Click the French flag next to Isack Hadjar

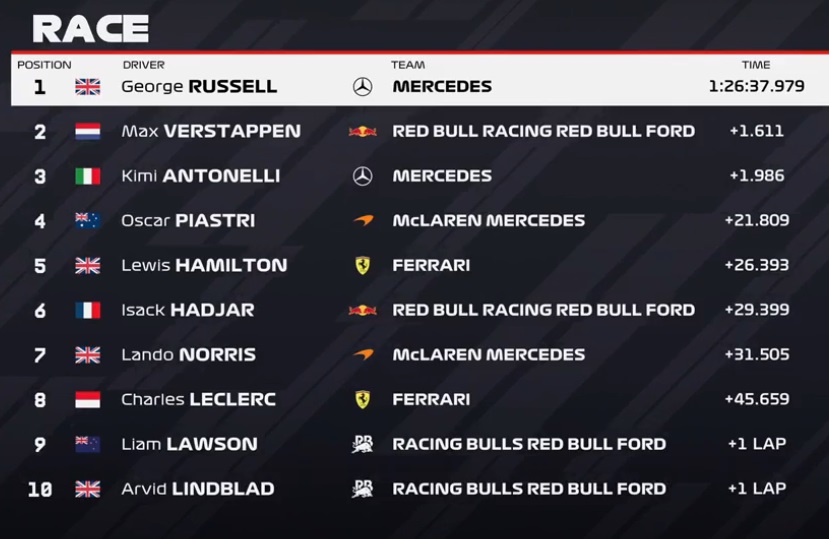coord(88,310)
